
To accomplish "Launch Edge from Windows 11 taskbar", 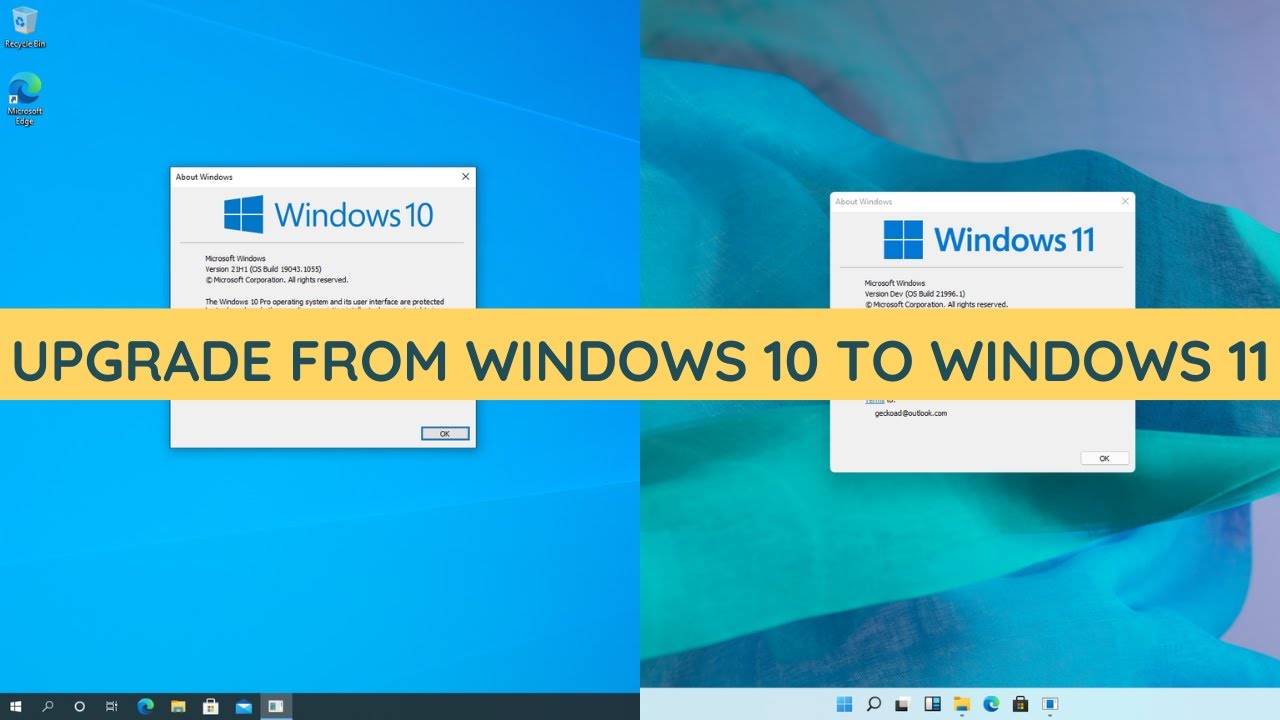I will pos(991,704).
